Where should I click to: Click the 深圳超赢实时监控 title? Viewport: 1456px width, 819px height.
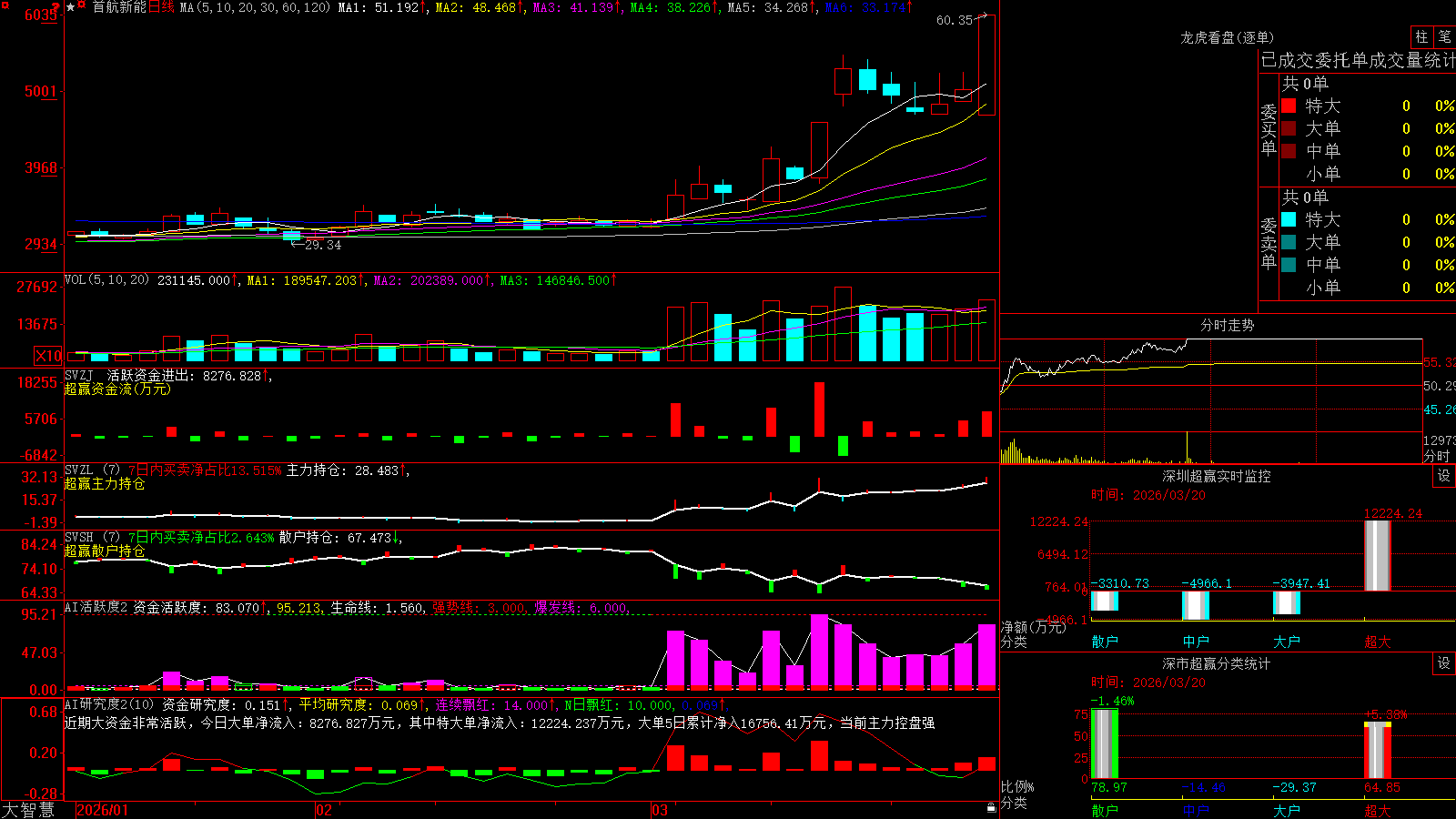1216,476
